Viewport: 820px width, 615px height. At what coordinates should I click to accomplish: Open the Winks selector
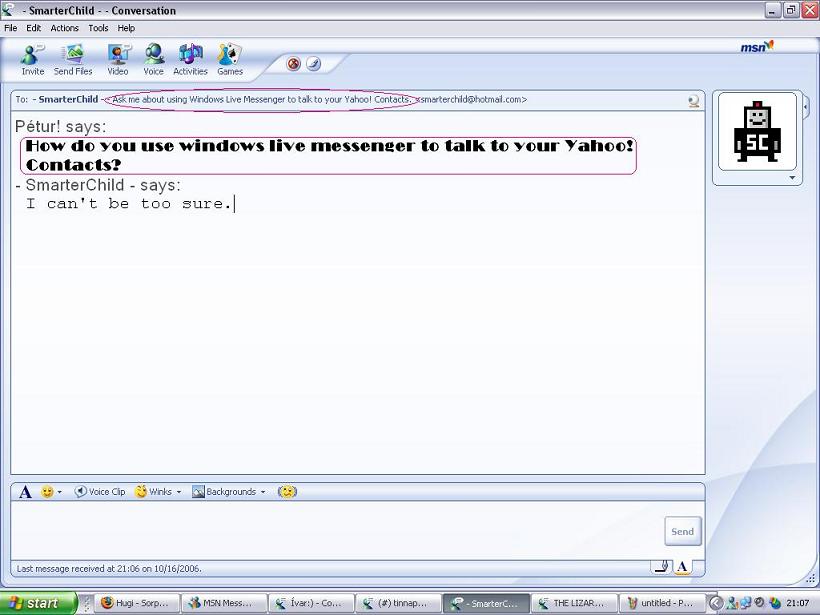tap(153, 492)
